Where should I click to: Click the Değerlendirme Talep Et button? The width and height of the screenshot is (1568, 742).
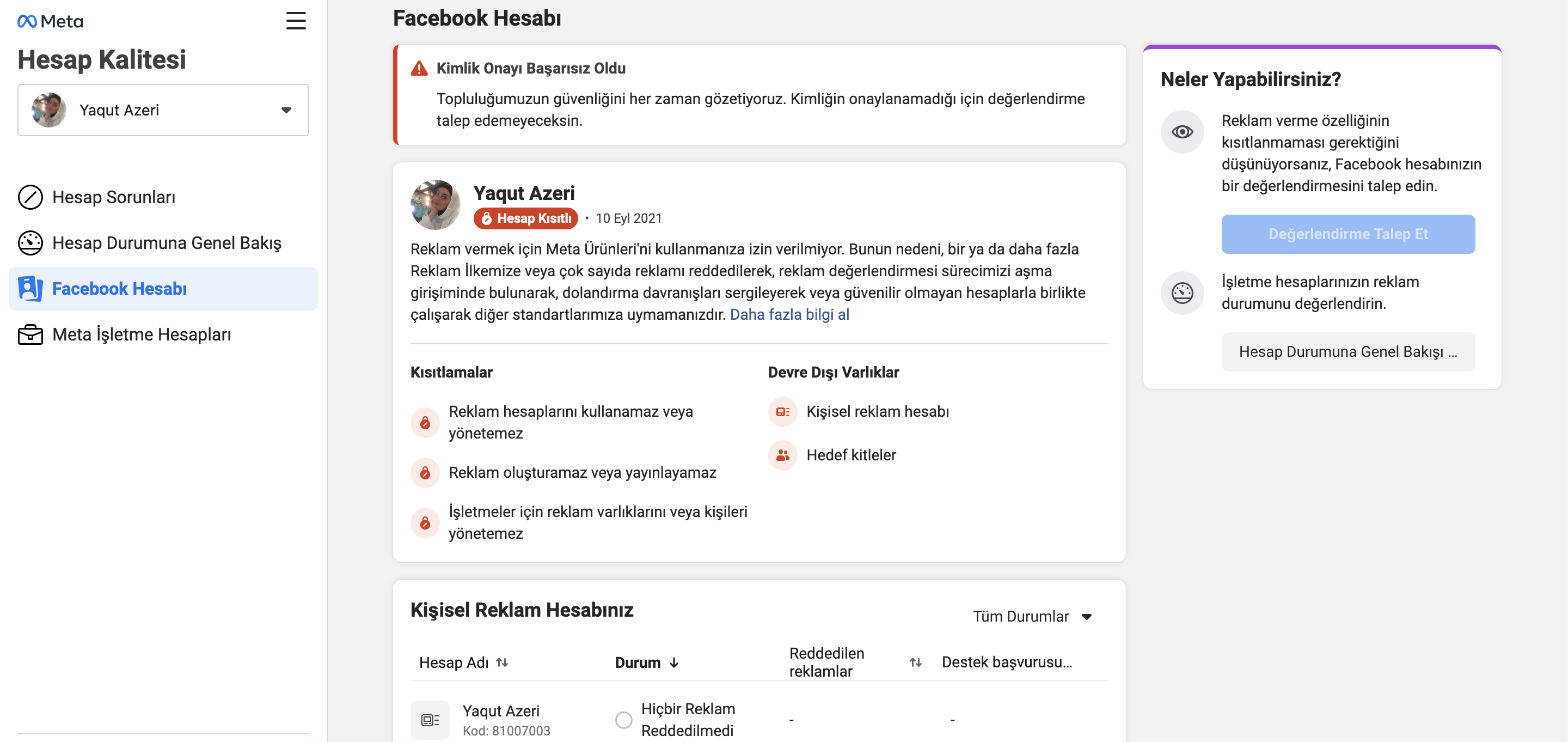coord(1348,234)
